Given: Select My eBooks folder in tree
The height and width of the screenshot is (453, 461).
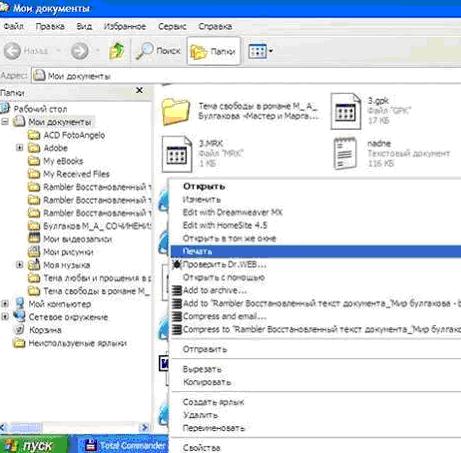Looking at the screenshot, I should coord(63,161).
